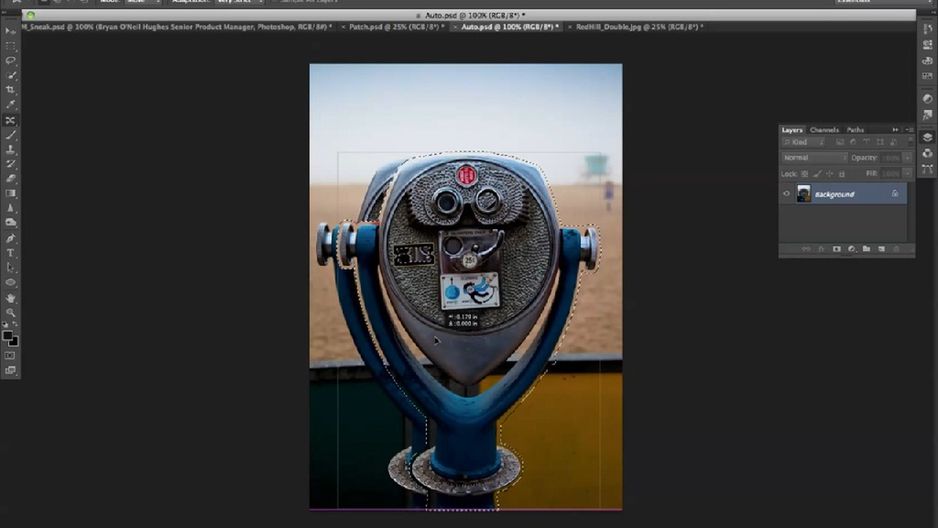This screenshot has width=938, height=528.
Task: Open the Opacity slider dropdown arrow
Action: pyautogui.click(x=907, y=158)
